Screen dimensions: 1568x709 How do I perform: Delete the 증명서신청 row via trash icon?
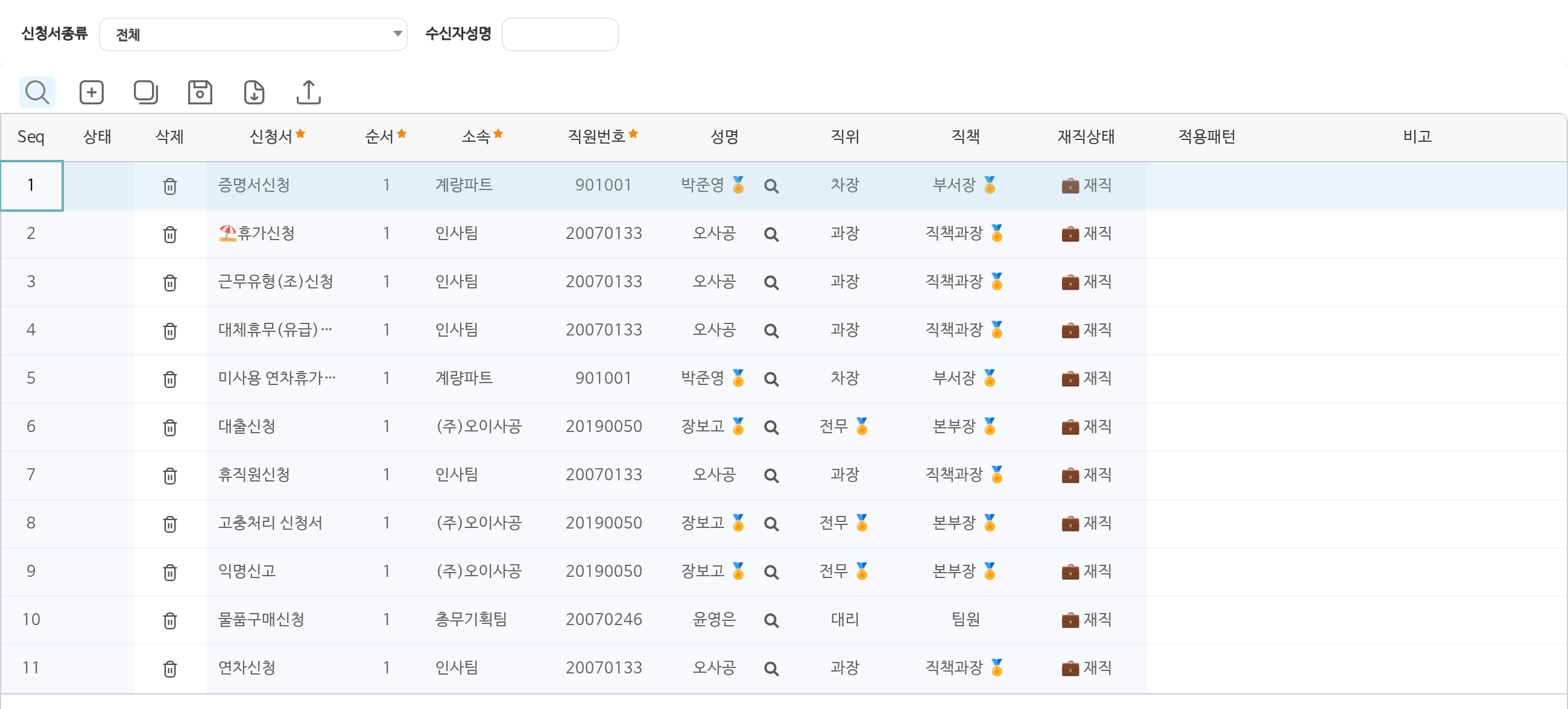170,186
